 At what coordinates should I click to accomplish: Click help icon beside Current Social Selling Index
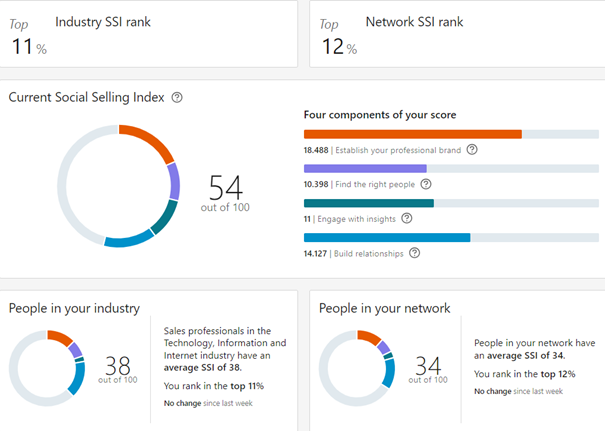(177, 98)
